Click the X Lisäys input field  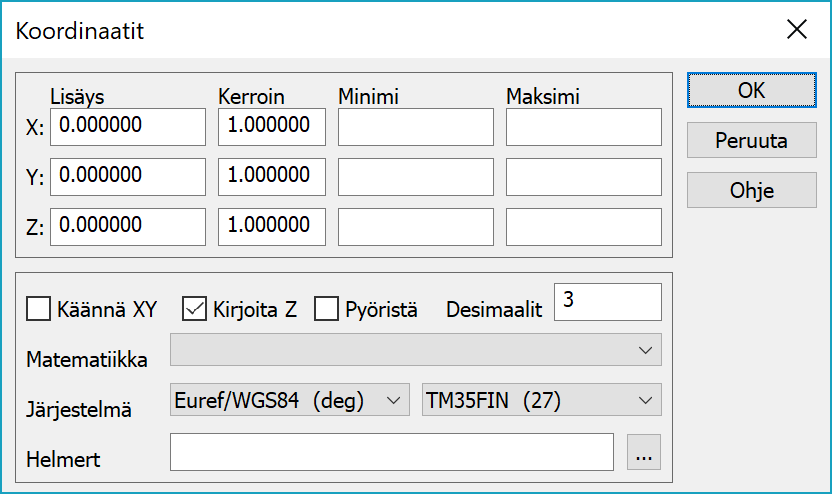128,127
